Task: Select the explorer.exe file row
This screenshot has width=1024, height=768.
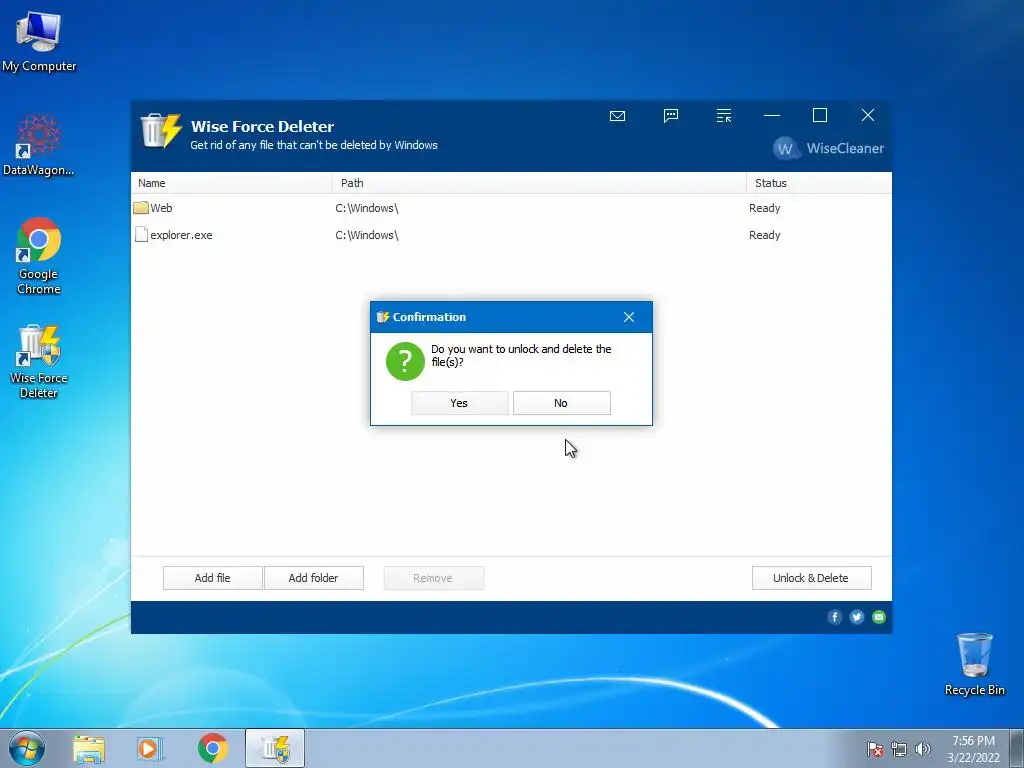Action: (x=511, y=235)
